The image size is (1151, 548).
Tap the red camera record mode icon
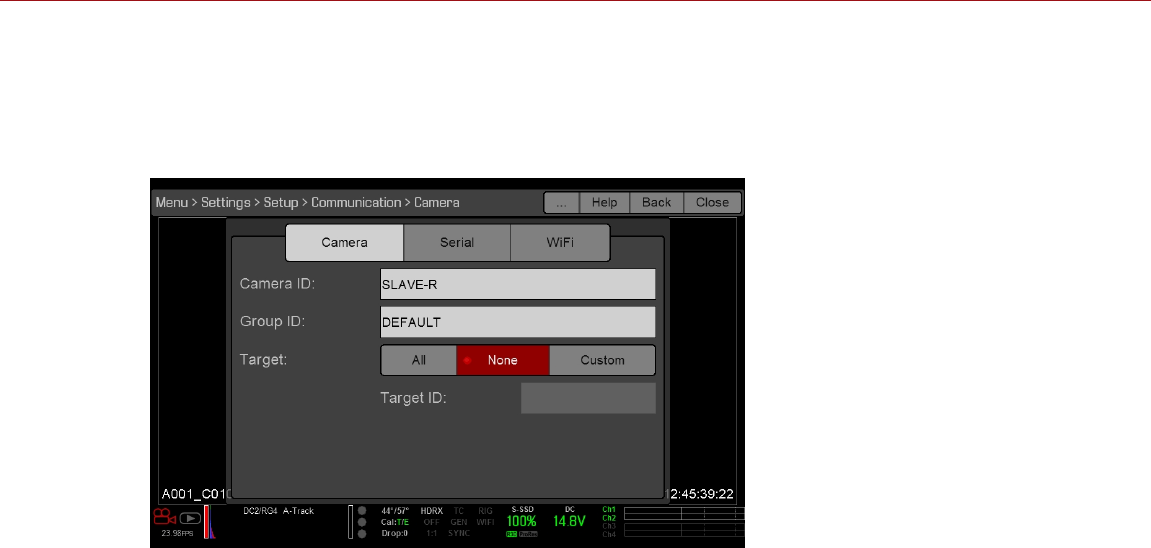pyautogui.click(x=164, y=517)
